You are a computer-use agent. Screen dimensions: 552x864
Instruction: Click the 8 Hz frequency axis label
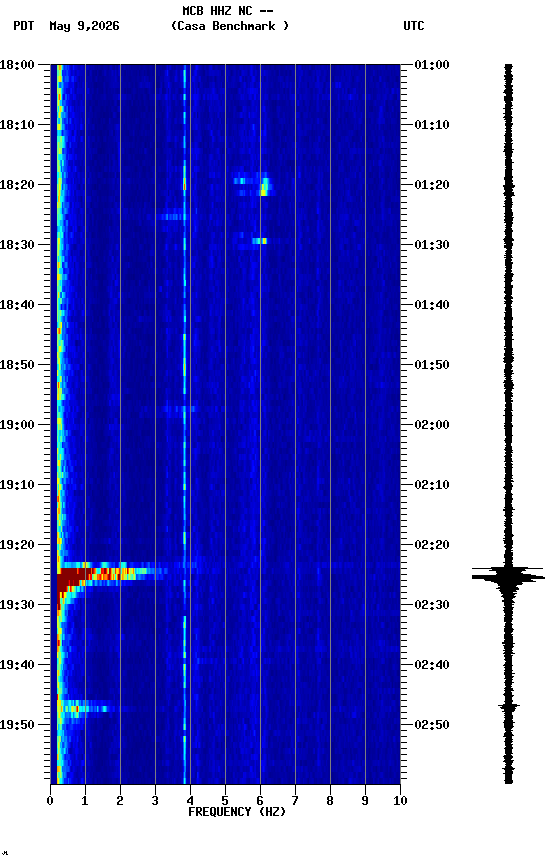click(330, 801)
